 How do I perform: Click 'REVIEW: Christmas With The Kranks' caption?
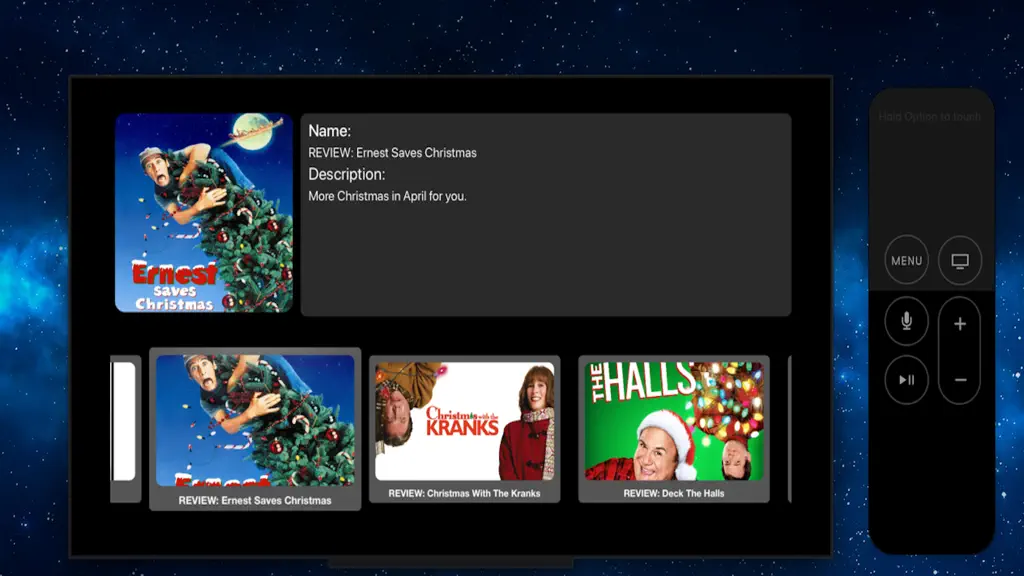pyautogui.click(x=464, y=493)
